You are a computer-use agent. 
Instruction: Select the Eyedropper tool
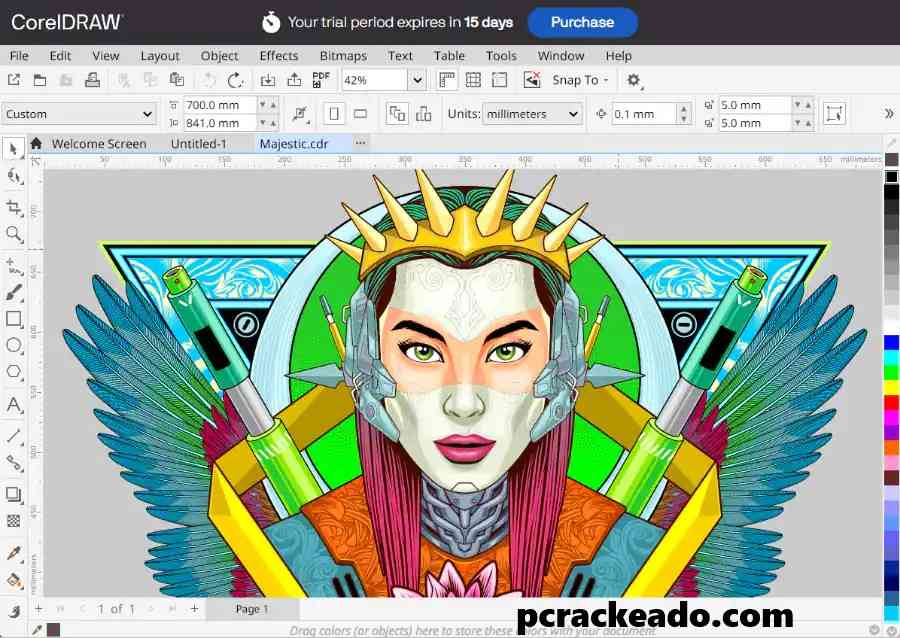pos(14,553)
